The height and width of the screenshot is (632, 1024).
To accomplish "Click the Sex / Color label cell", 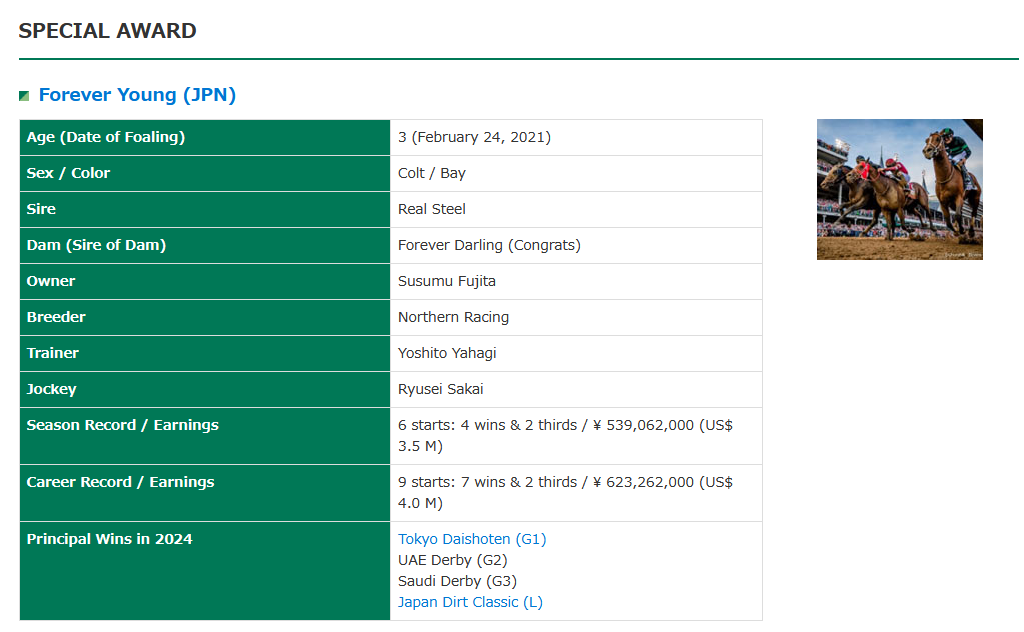I will [205, 173].
